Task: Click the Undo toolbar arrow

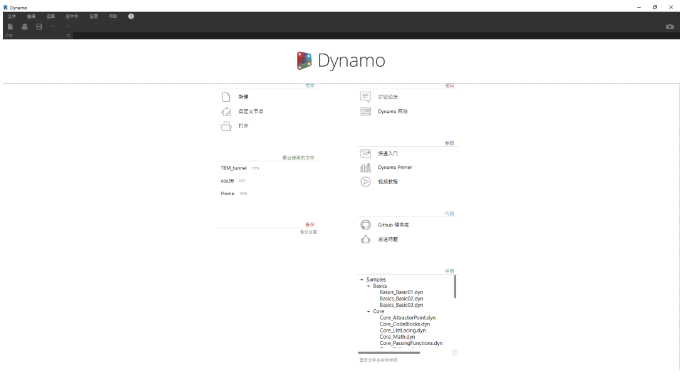Action: (x=54, y=27)
